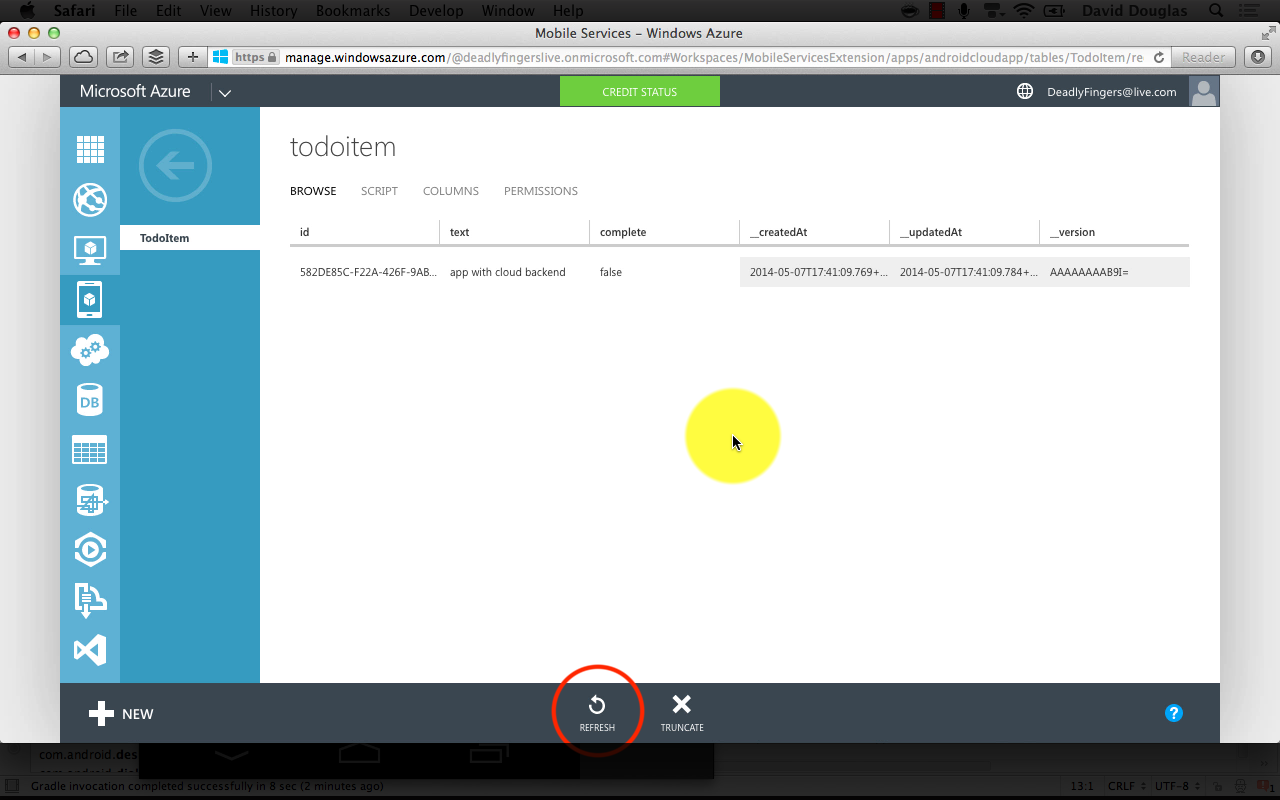Open the File menu
Screen dimensions: 1280x800
(x=126, y=10)
